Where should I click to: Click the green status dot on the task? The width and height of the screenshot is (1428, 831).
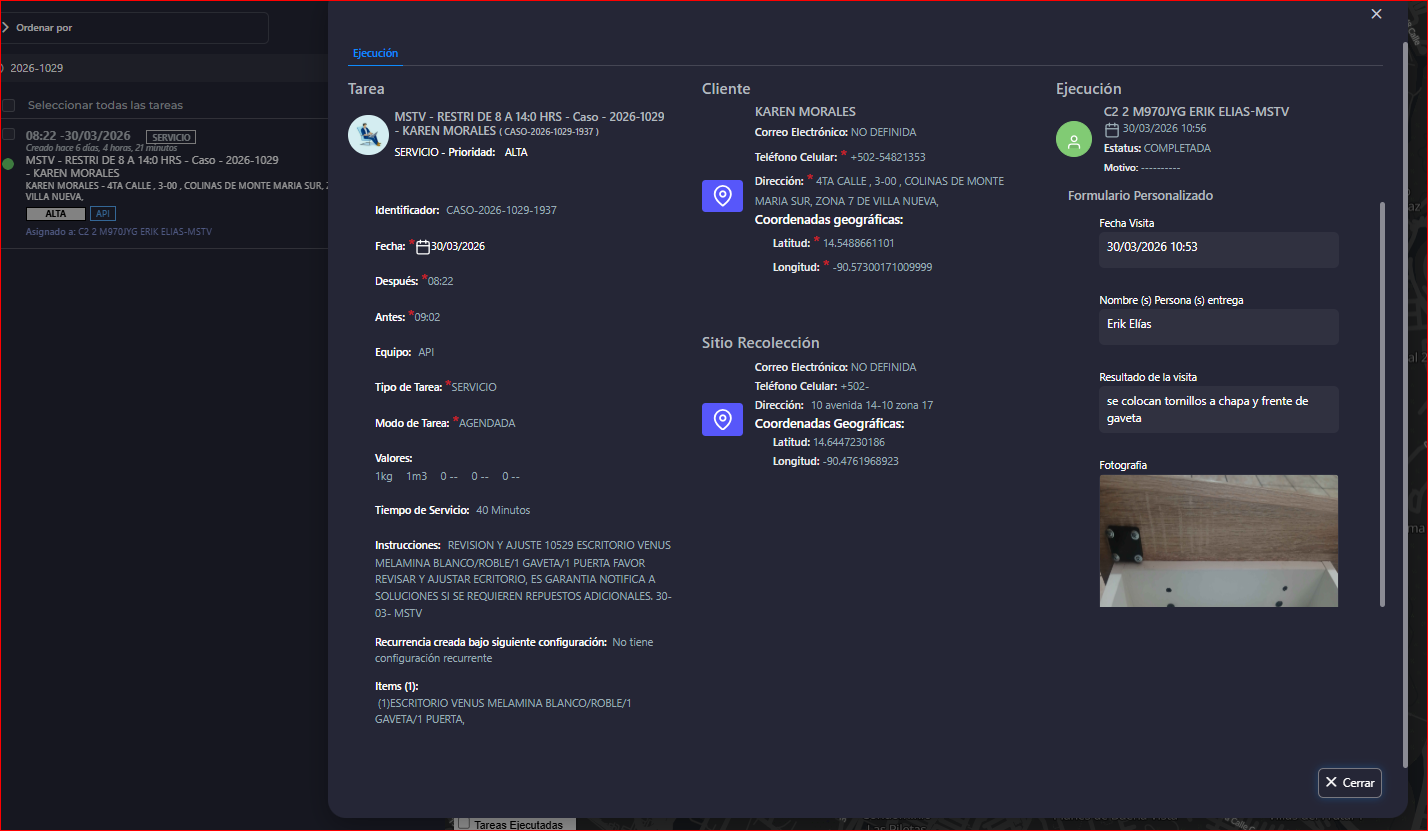[x=8, y=164]
